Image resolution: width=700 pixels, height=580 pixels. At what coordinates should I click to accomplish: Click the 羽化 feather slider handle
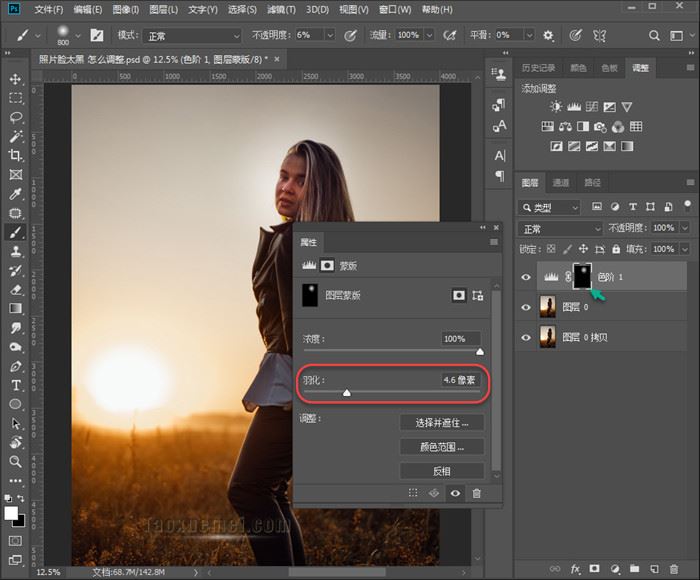pos(347,393)
